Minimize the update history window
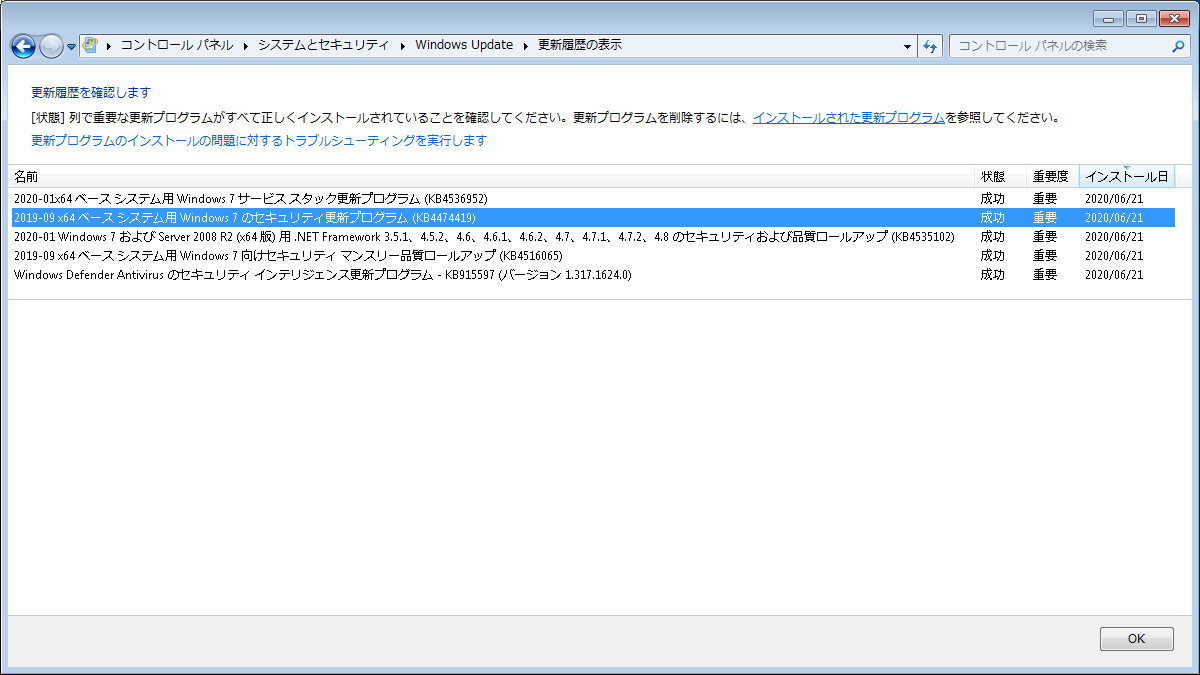The height and width of the screenshot is (675, 1200). point(1109,18)
